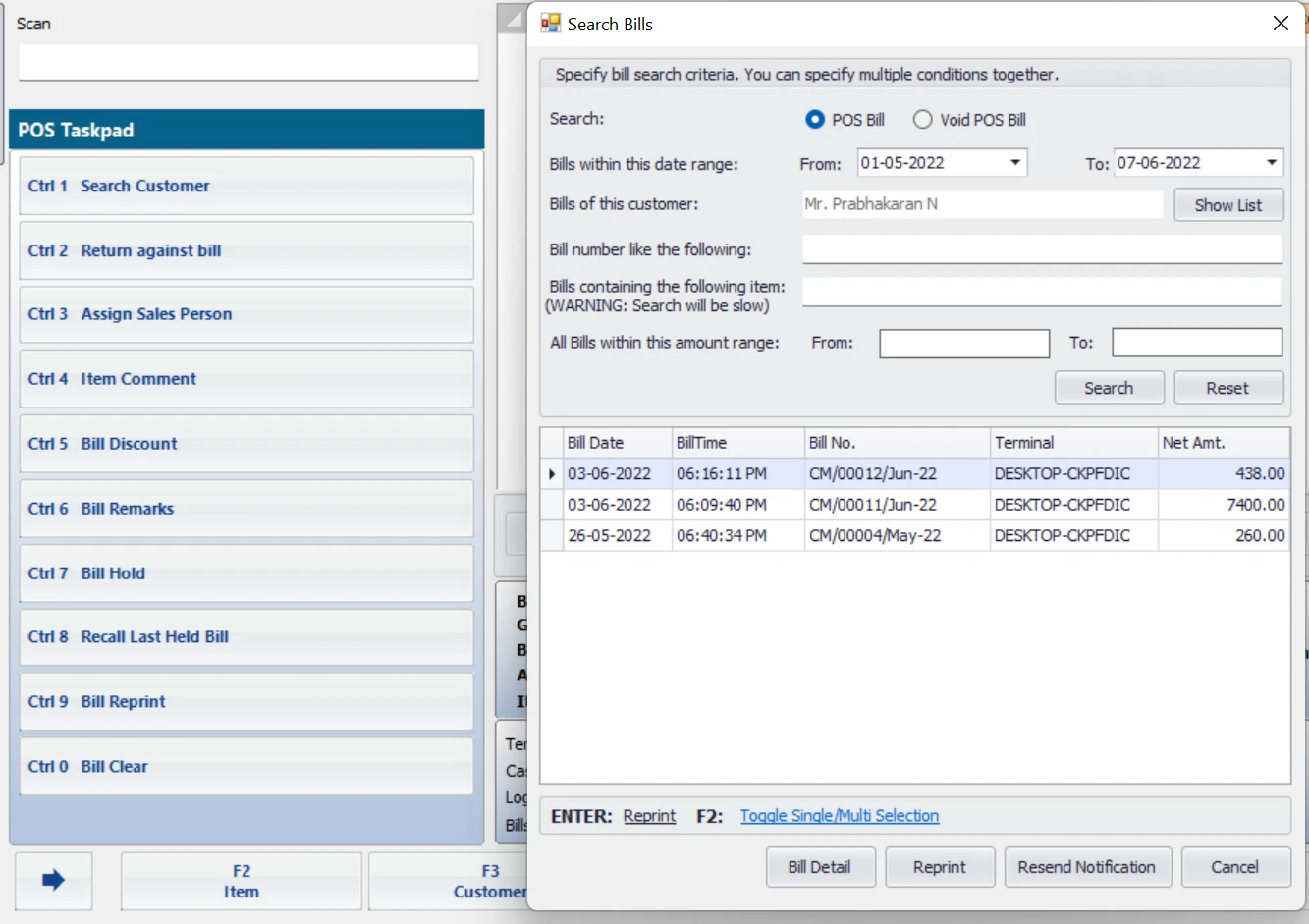Image resolution: width=1309 pixels, height=924 pixels.
Task: Reset the search criteria
Action: point(1227,388)
